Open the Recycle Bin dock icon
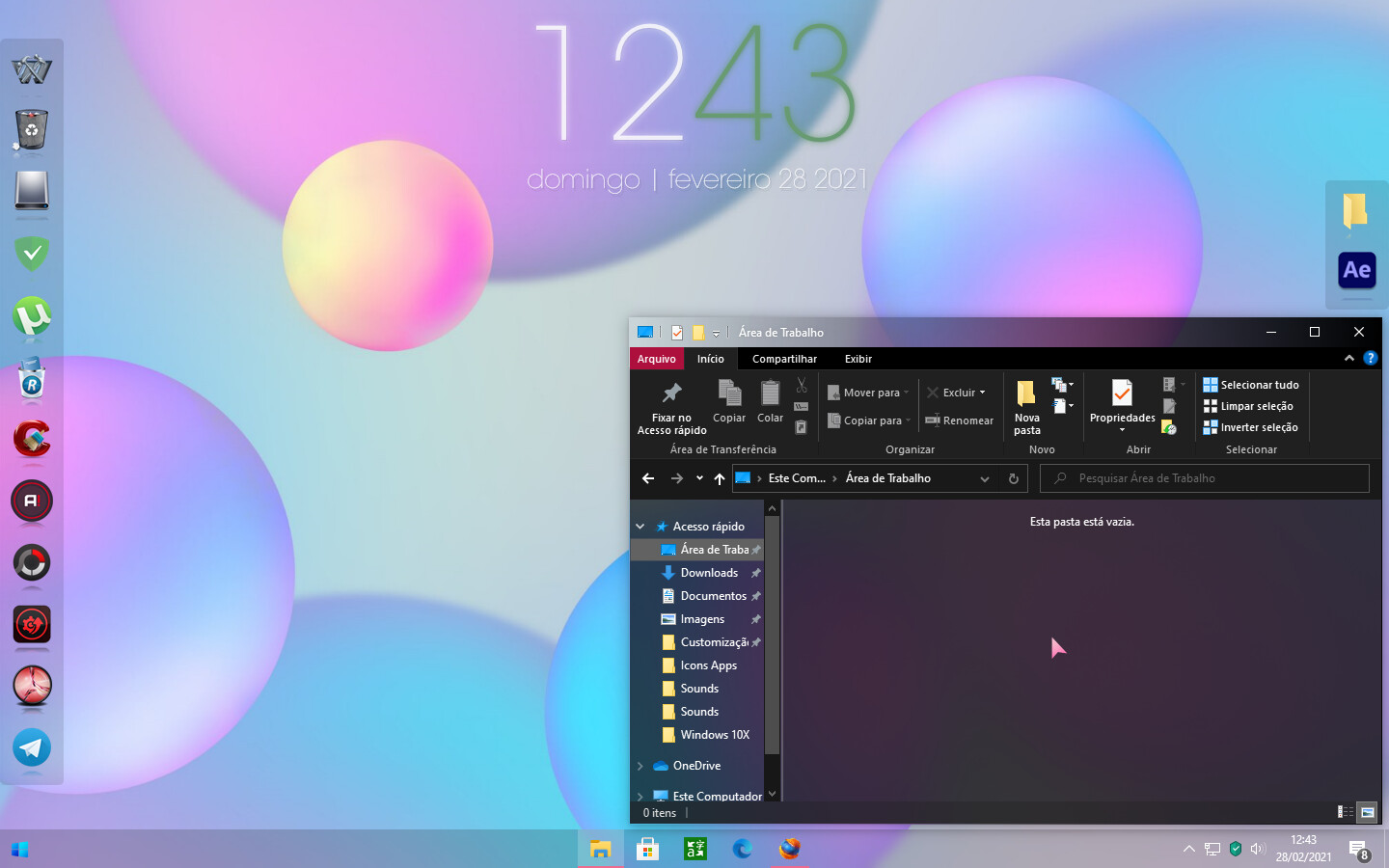The height and width of the screenshot is (868, 1389). 32,130
